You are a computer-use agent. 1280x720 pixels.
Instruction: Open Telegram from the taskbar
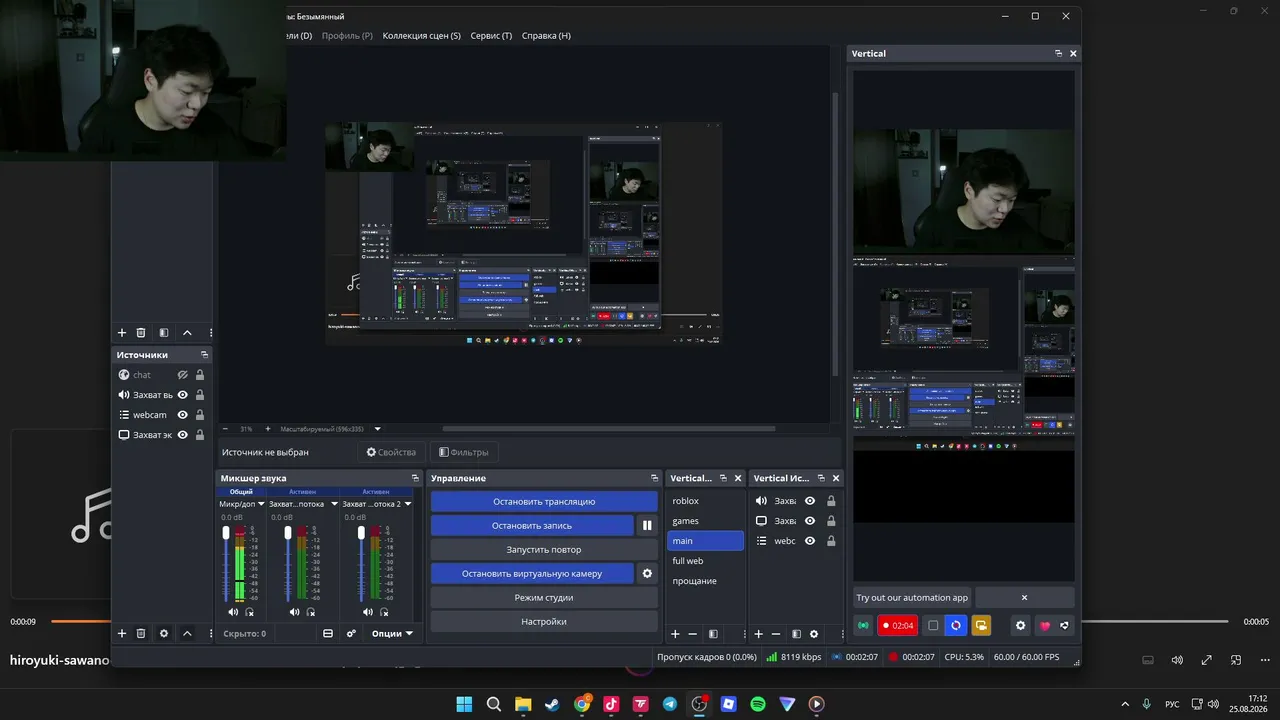point(670,704)
